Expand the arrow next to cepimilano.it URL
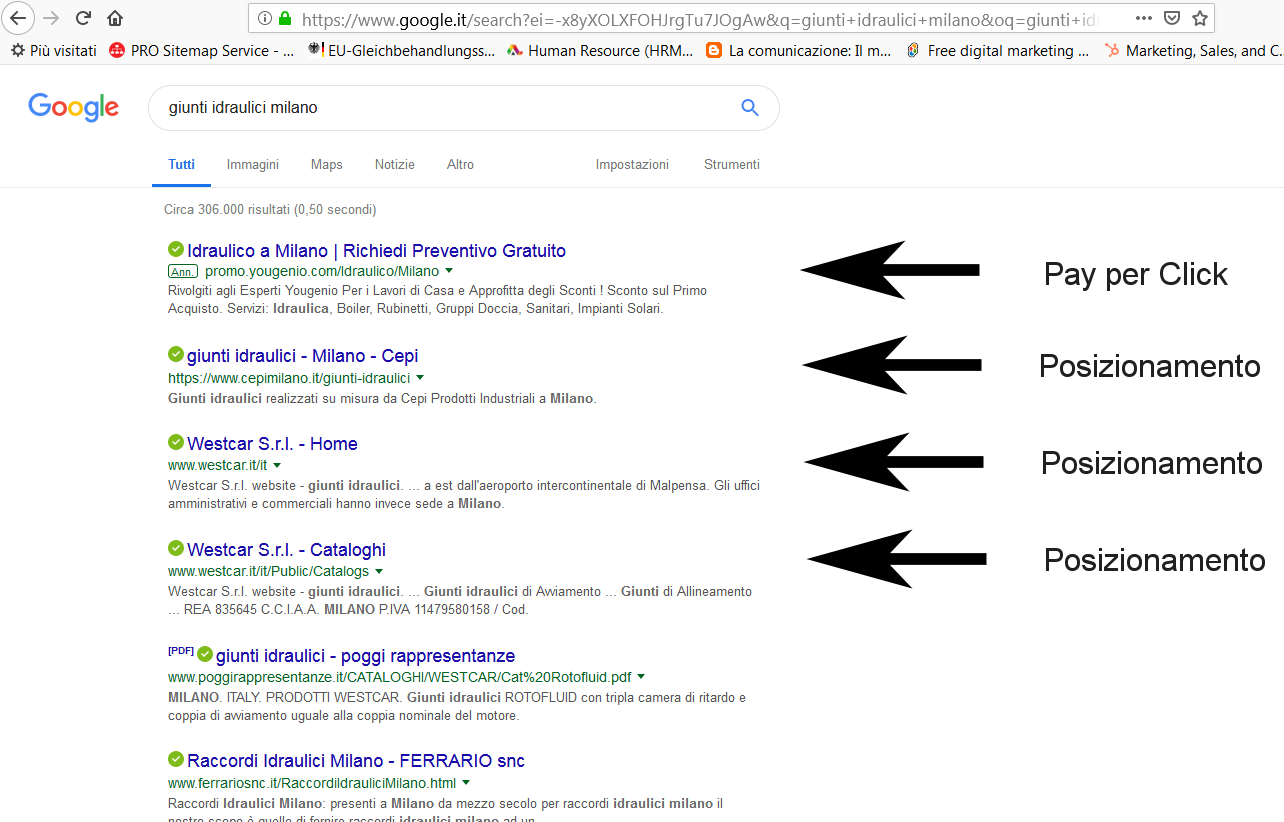The image size is (1284, 822). pos(420,378)
